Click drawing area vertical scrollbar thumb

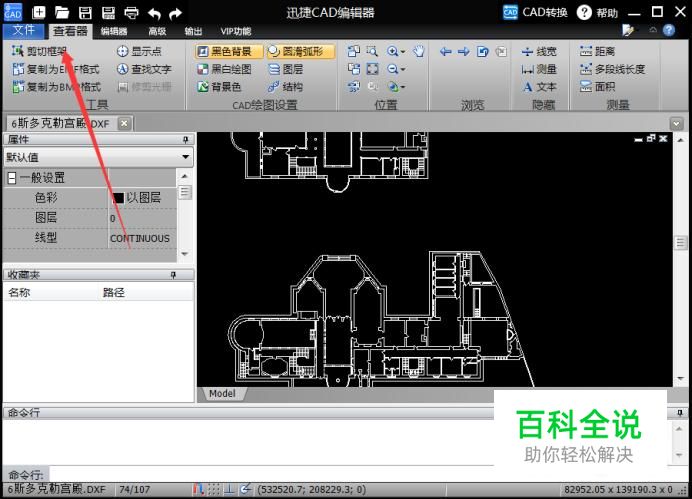click(x=681, y=243)
